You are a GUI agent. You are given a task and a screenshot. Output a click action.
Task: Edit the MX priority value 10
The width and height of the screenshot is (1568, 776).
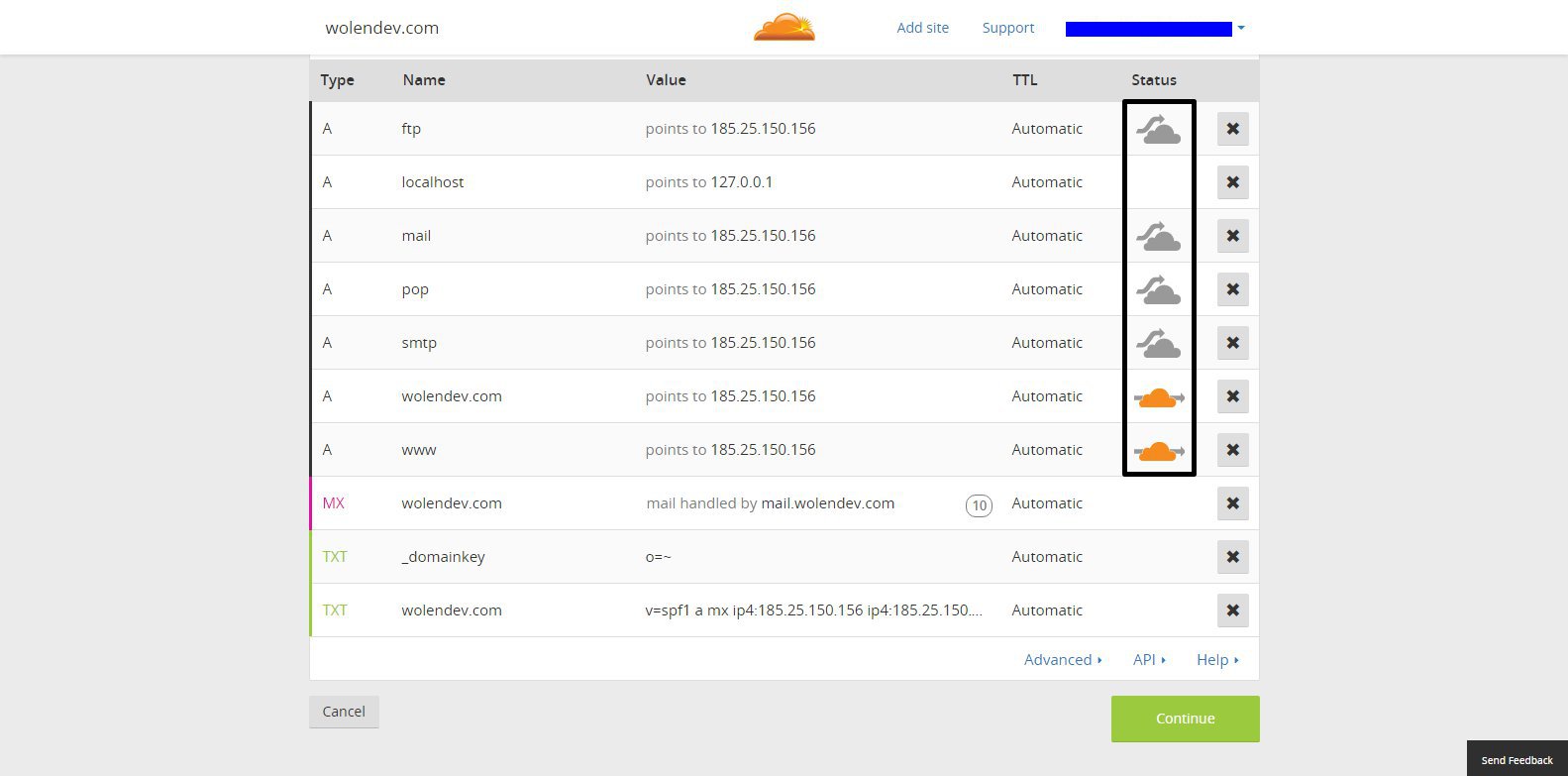coord(979,505)
